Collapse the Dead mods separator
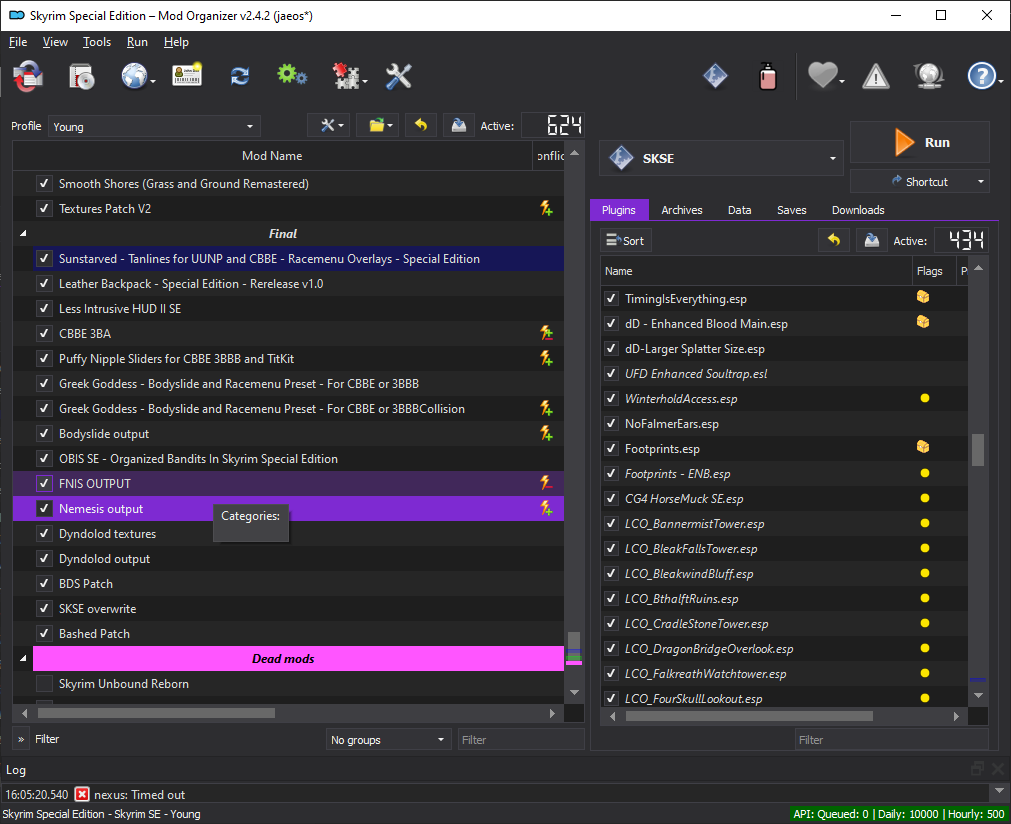Screen dimensions: 1011x824 click(23, 658)
